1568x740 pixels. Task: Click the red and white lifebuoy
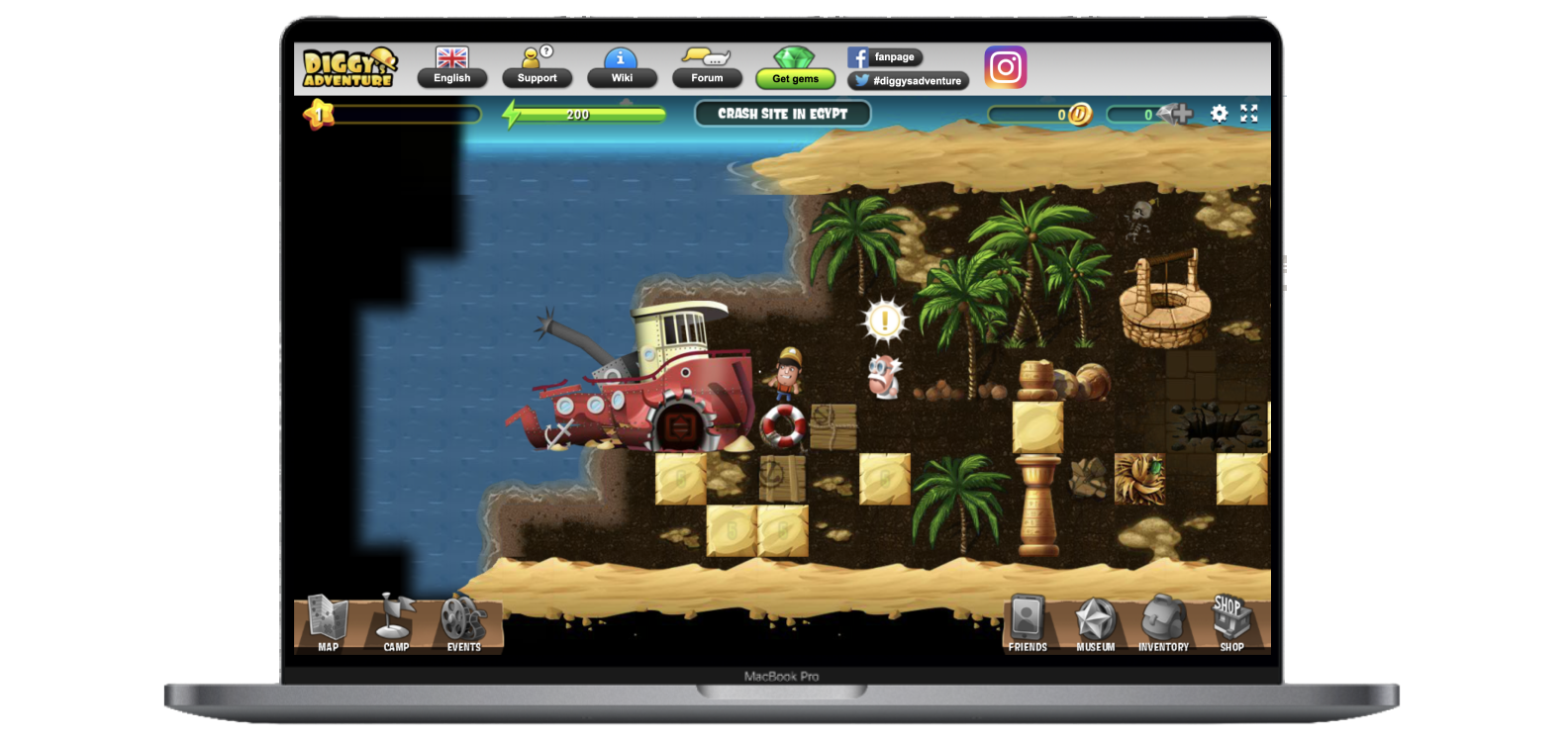(x=783, y=426)
